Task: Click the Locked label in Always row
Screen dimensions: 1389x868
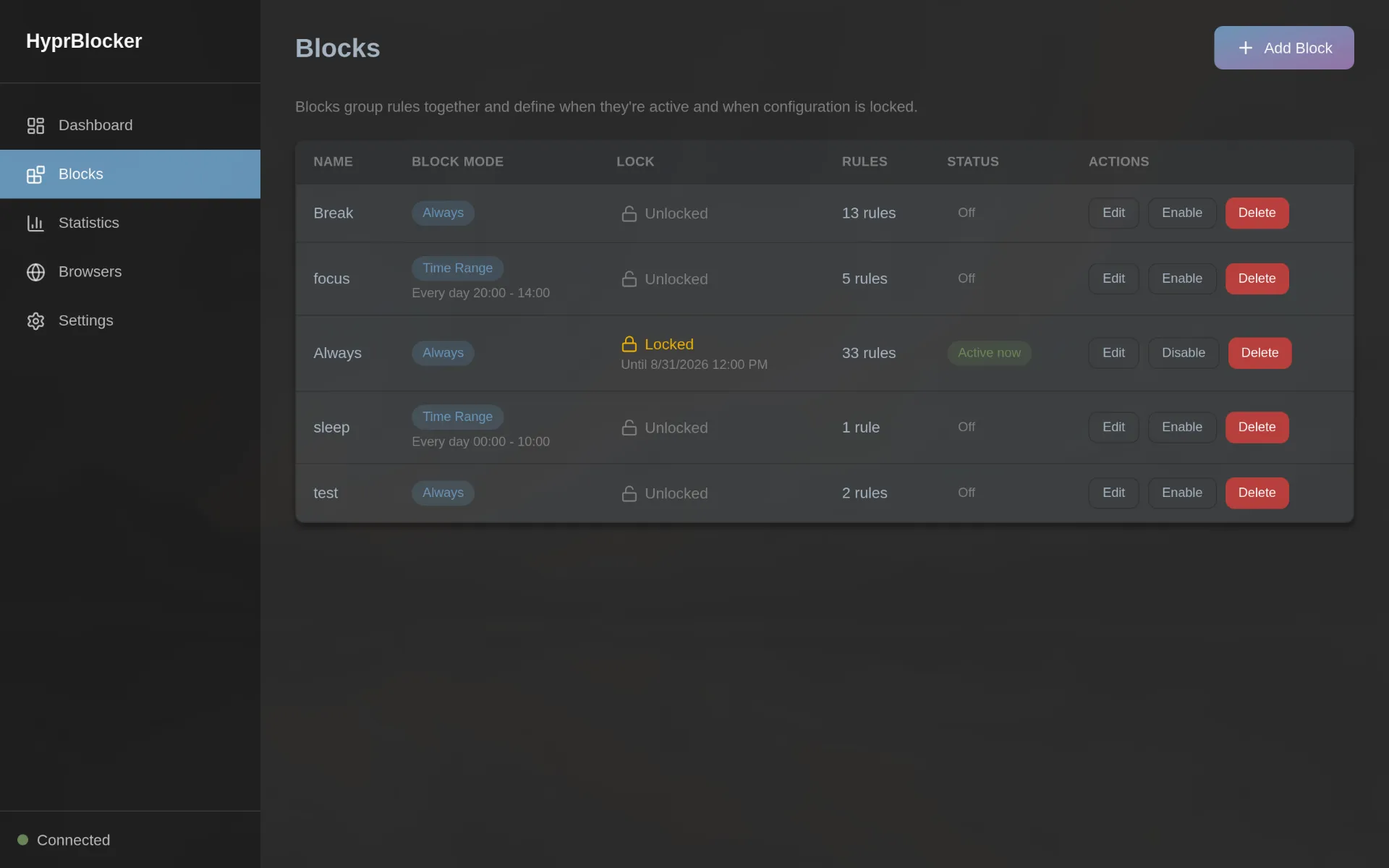Action: coord(668,344)
